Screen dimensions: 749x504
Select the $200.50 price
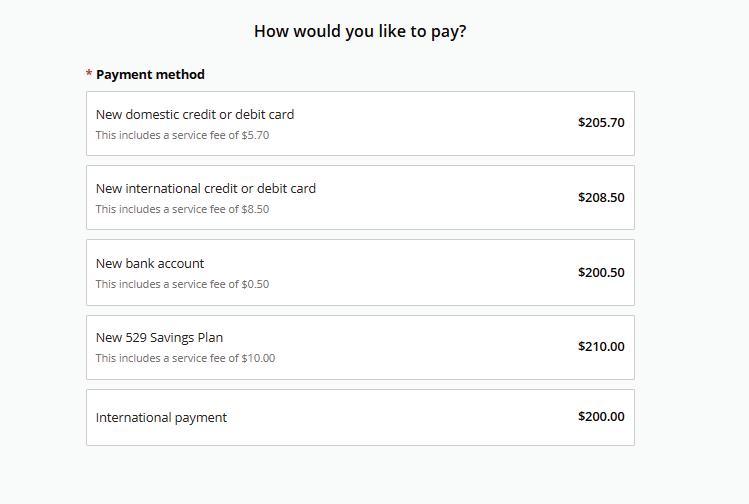601,272
